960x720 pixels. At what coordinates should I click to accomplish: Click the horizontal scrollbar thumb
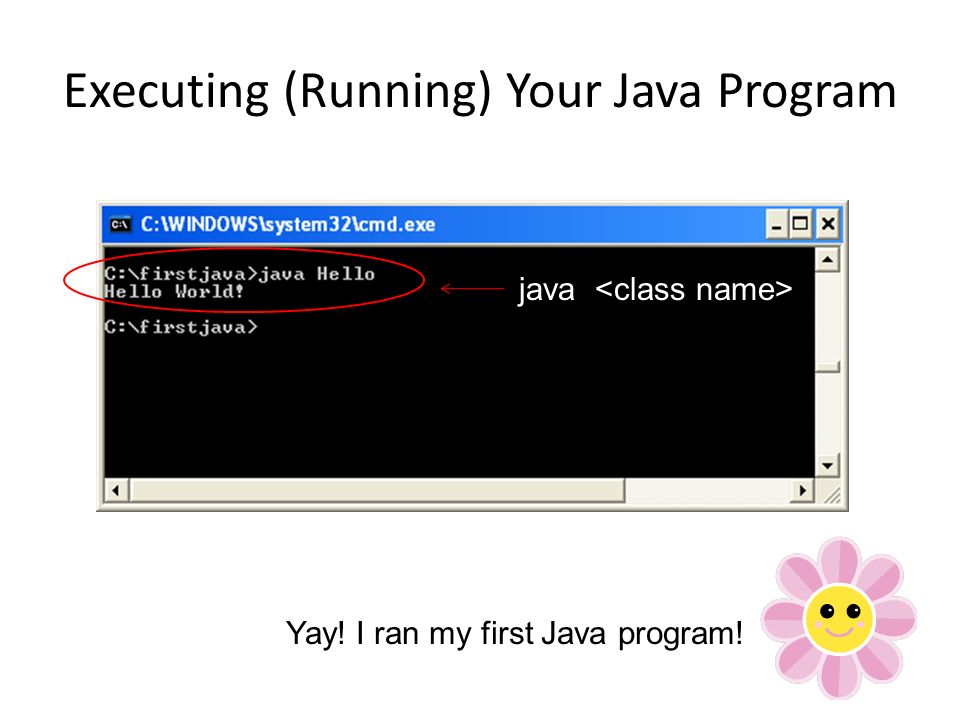point(377,490)
